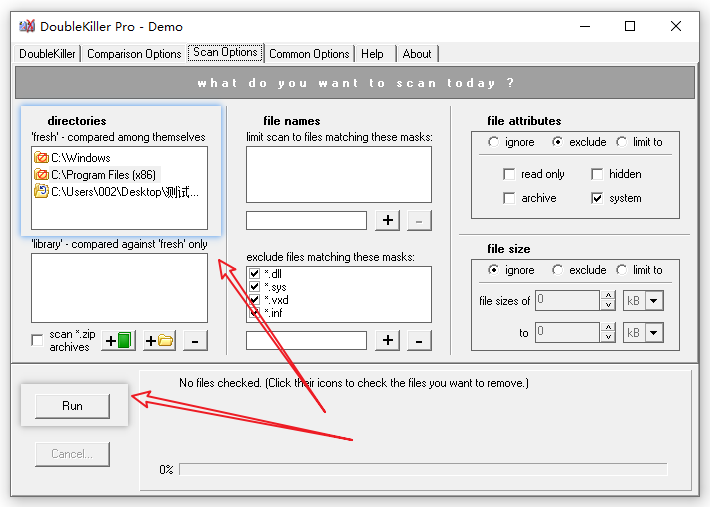Click the exclude mask text input field
The height and width of the screenshot is (507, 710).
pyautogui.click(x=307, y=340)
